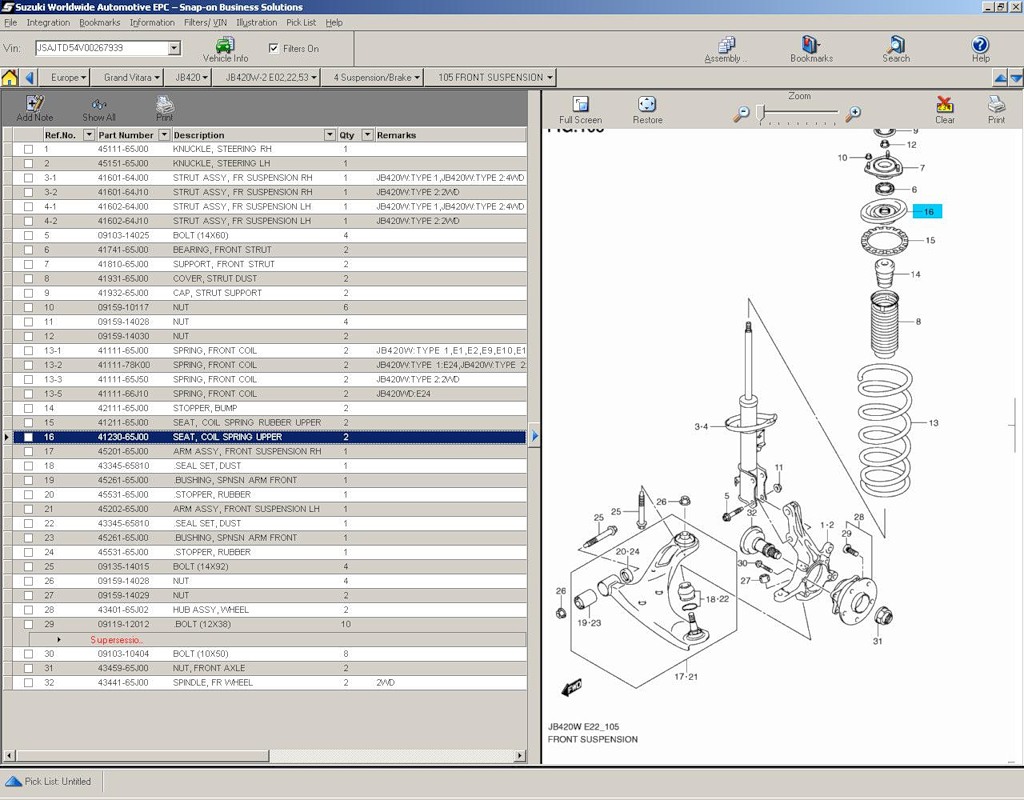Open the Help menu
Screen dimensions: 1024x800
[334, 22]
